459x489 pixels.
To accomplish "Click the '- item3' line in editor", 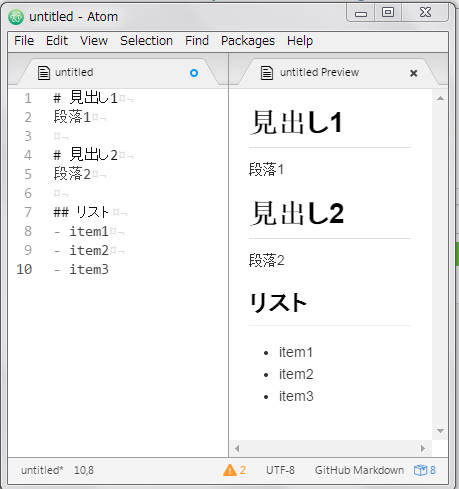I will pyautogui.click(x=81, y=269).
